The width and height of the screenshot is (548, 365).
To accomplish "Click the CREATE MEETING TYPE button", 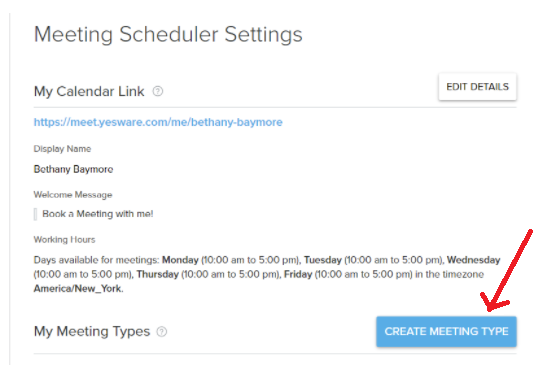I will (446, 331).
